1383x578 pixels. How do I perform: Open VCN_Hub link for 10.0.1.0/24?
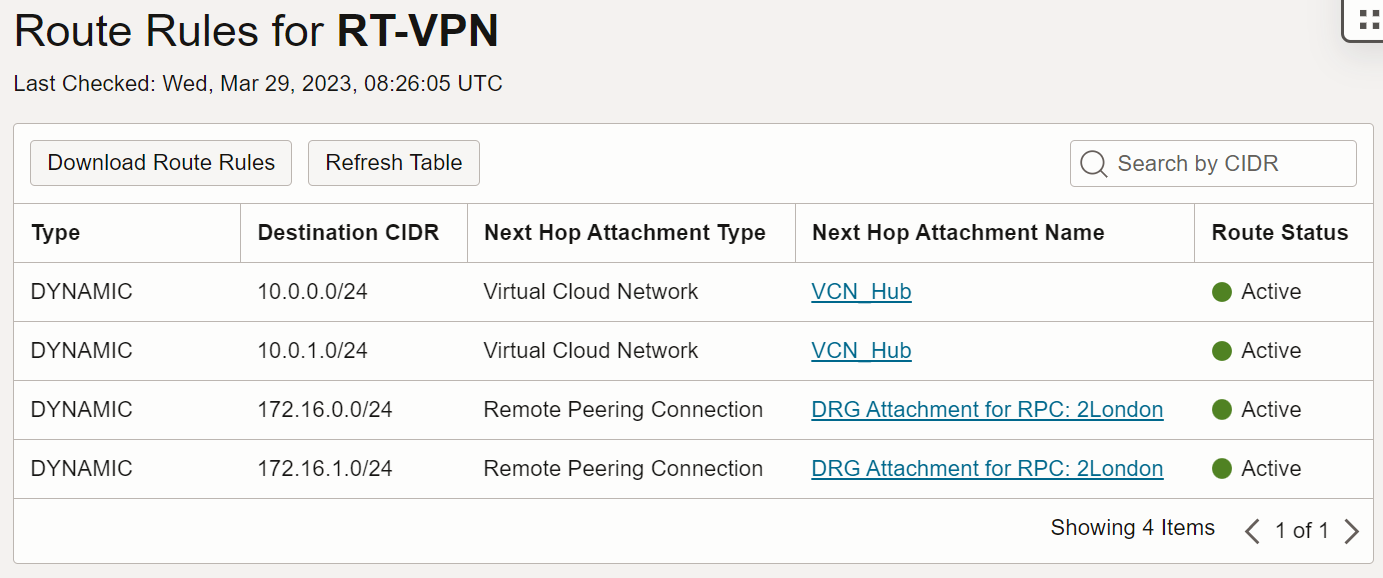861,351
